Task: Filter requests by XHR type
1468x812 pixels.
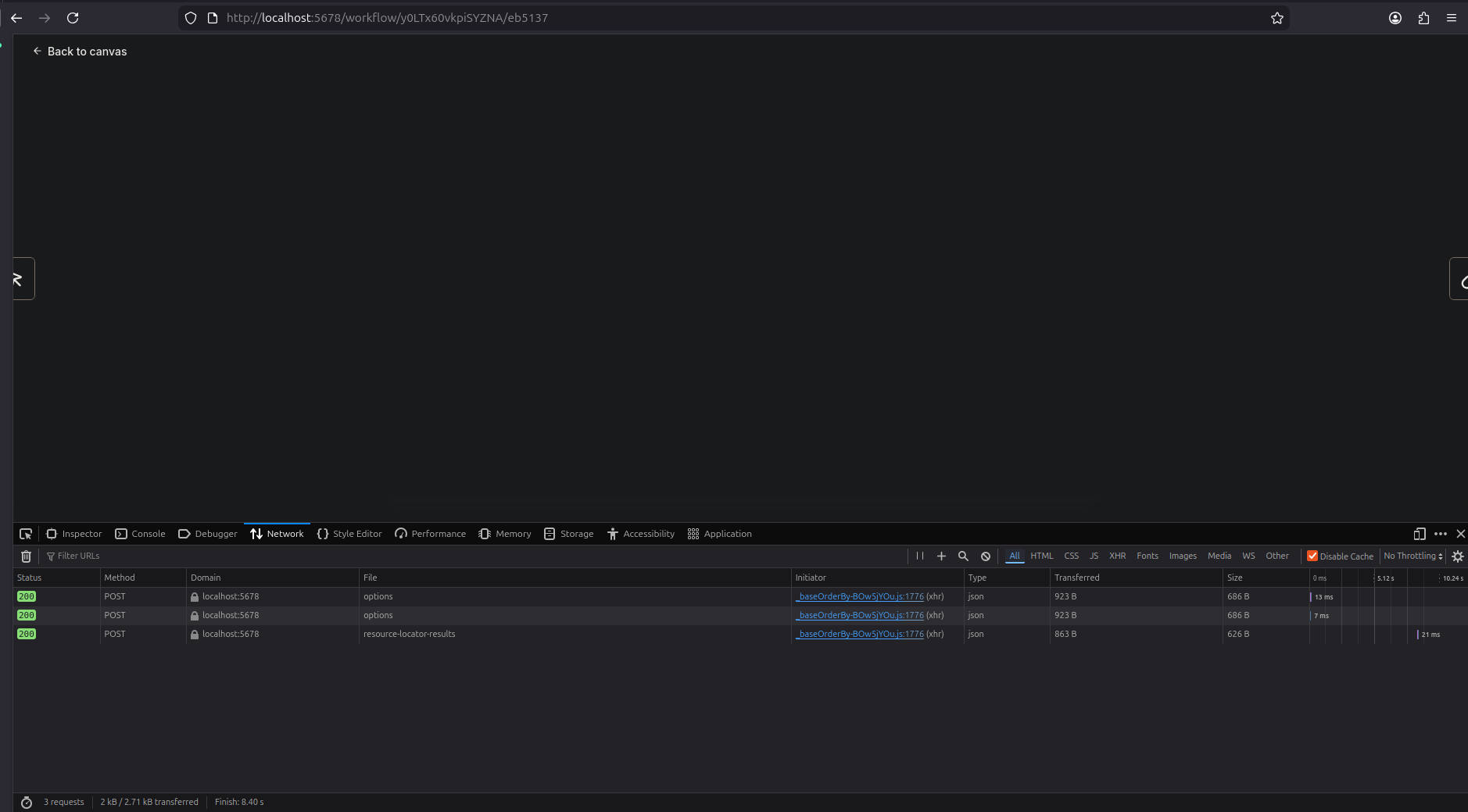Action: 1117,556
